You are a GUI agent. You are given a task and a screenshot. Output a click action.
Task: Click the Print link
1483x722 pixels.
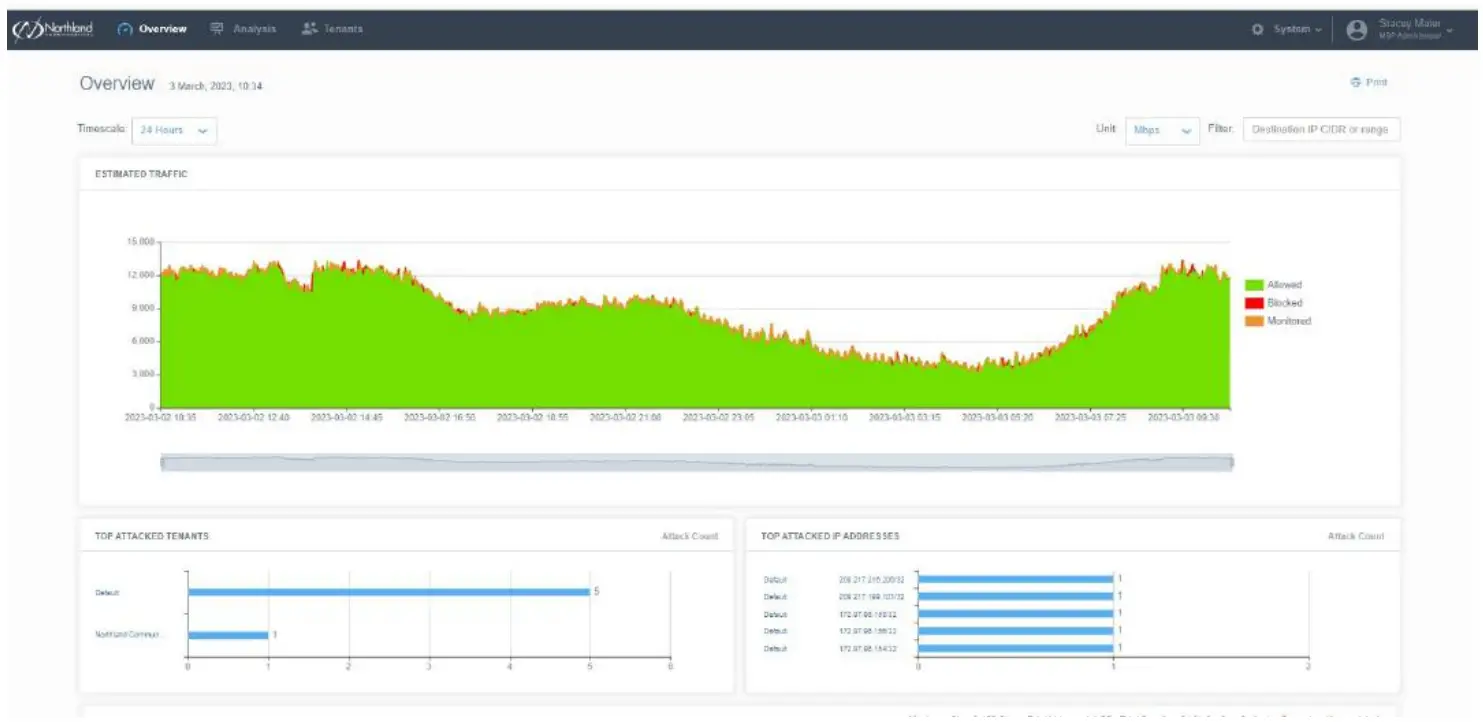[x=1375, y=82]
